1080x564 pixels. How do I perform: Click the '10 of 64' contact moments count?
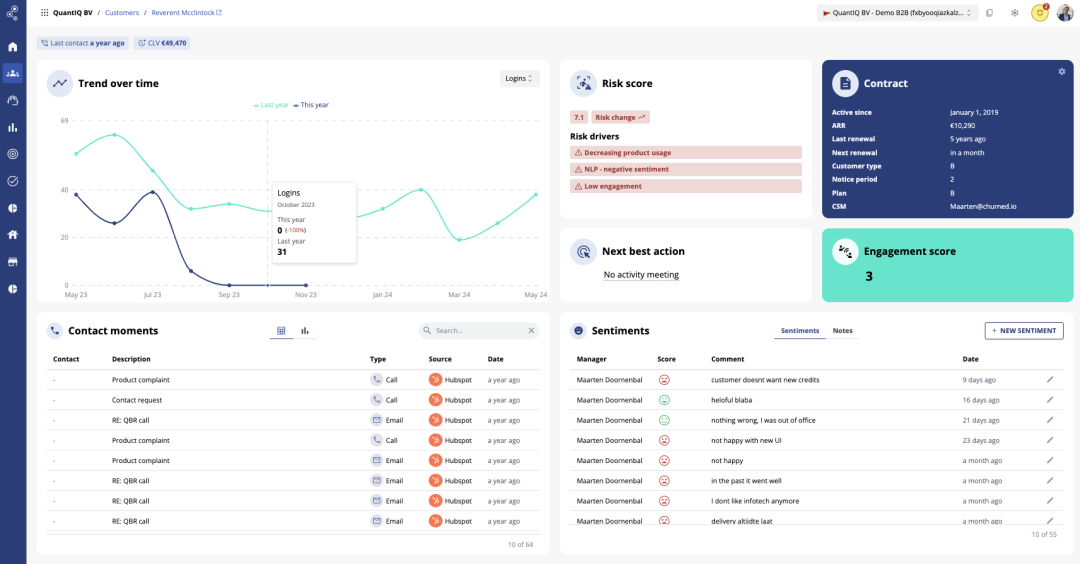pos(520,545)
